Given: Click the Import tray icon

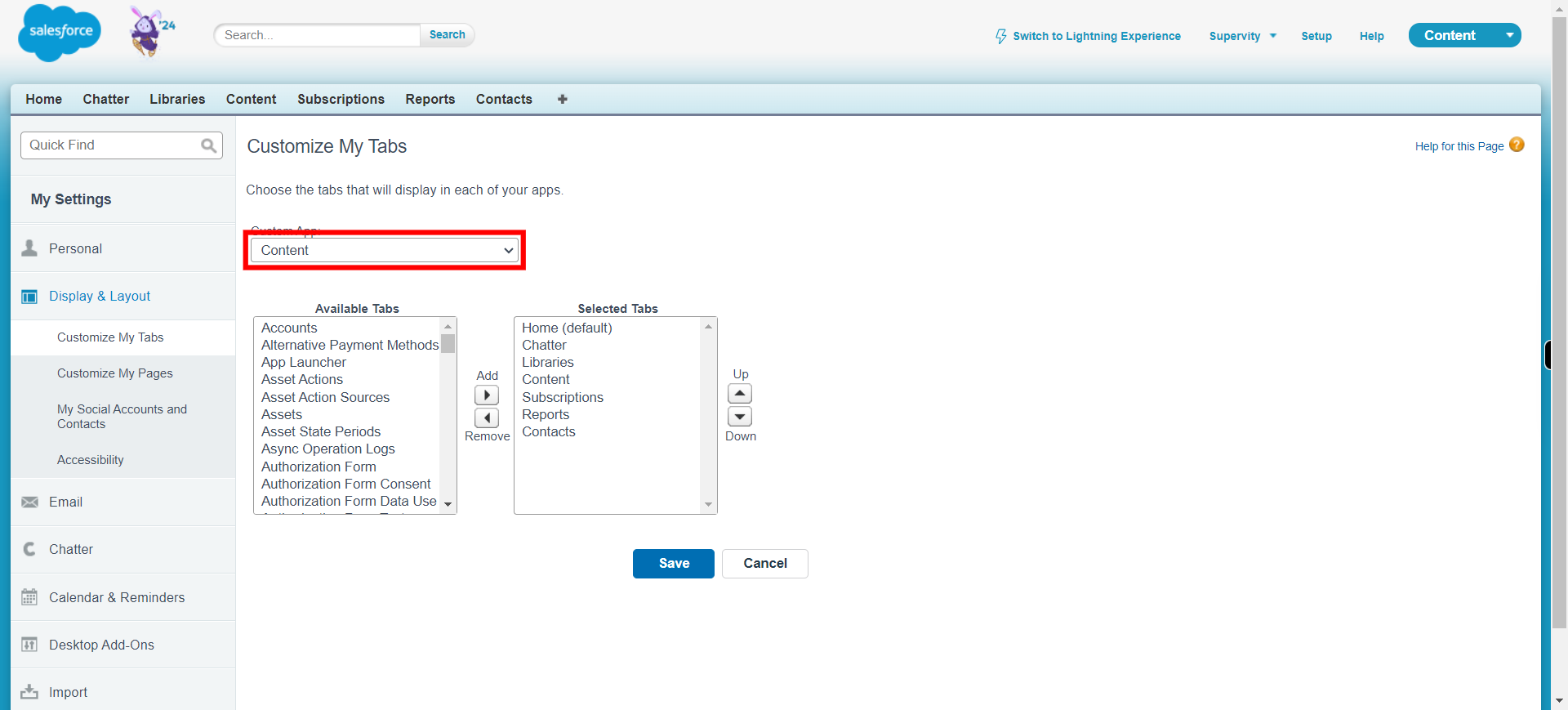Looking at the screenshot, I should pos(29,692).
